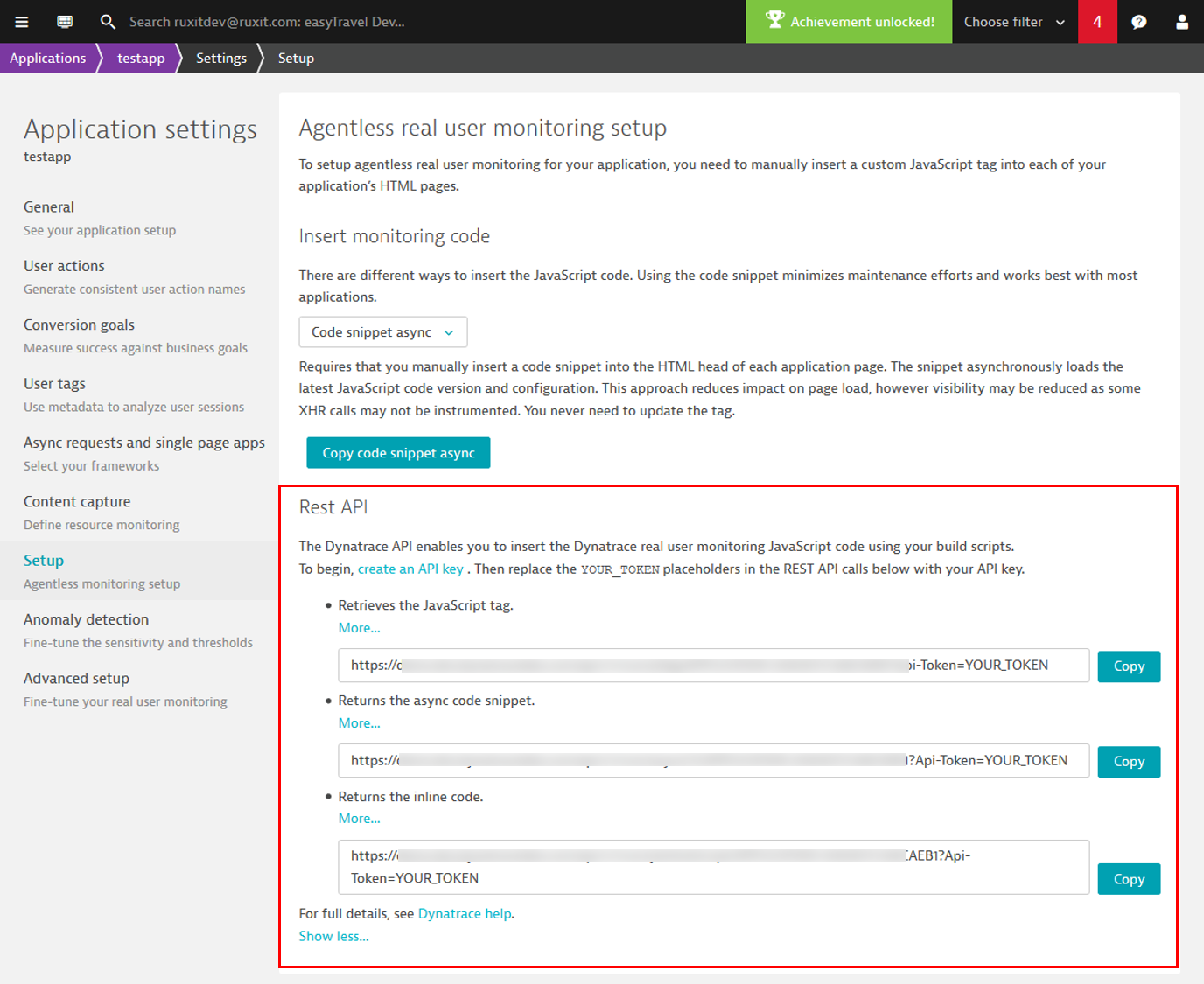Click the search field in the top bar

[x=267, y=22]
